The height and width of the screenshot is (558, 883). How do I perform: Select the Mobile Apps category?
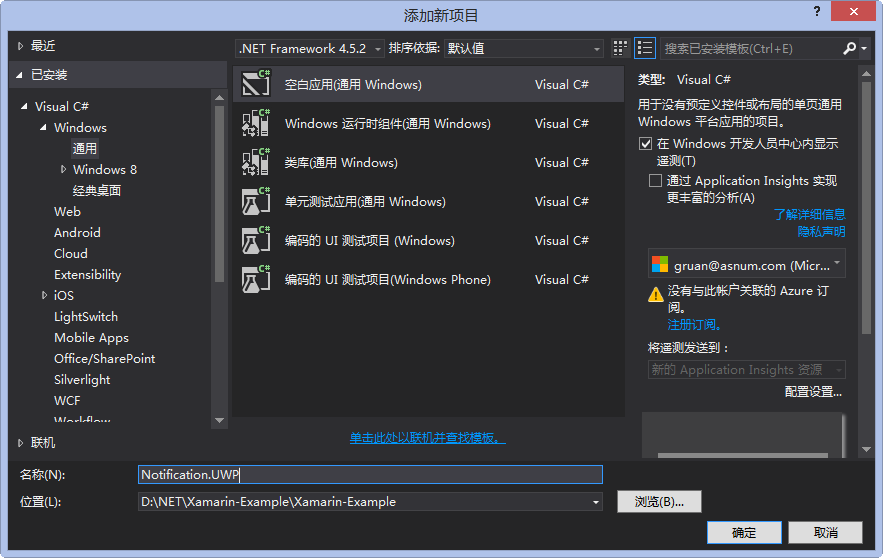click(91, 337)
